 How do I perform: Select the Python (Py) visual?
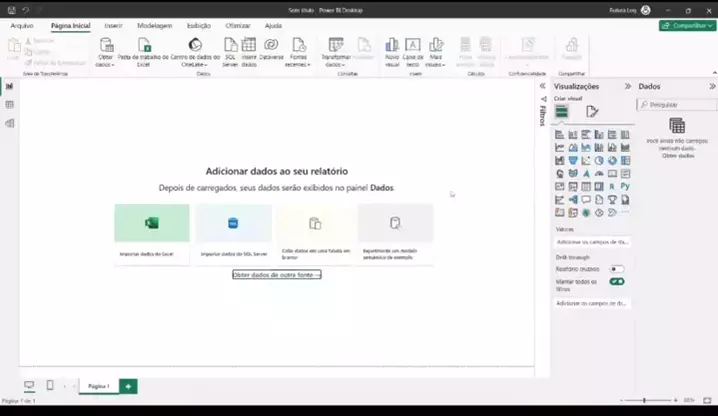point(626,186)
